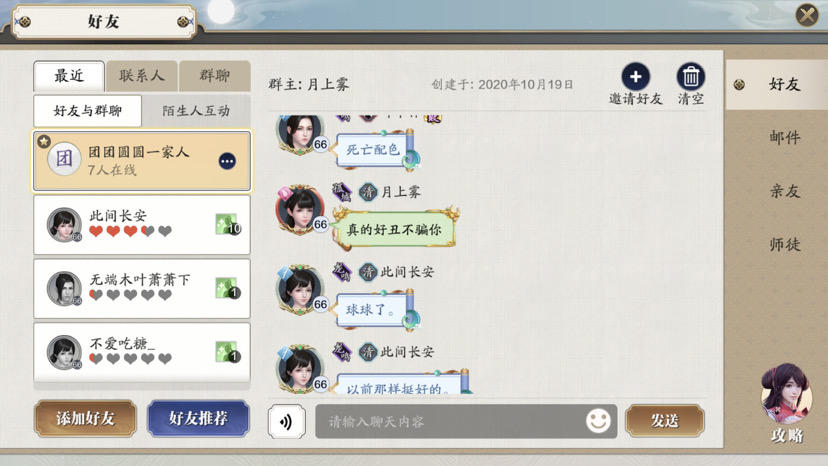Open the three-dot menu on 团团圆圆一家人
Viewport: 828px width, 466px height.
point(227,161)
